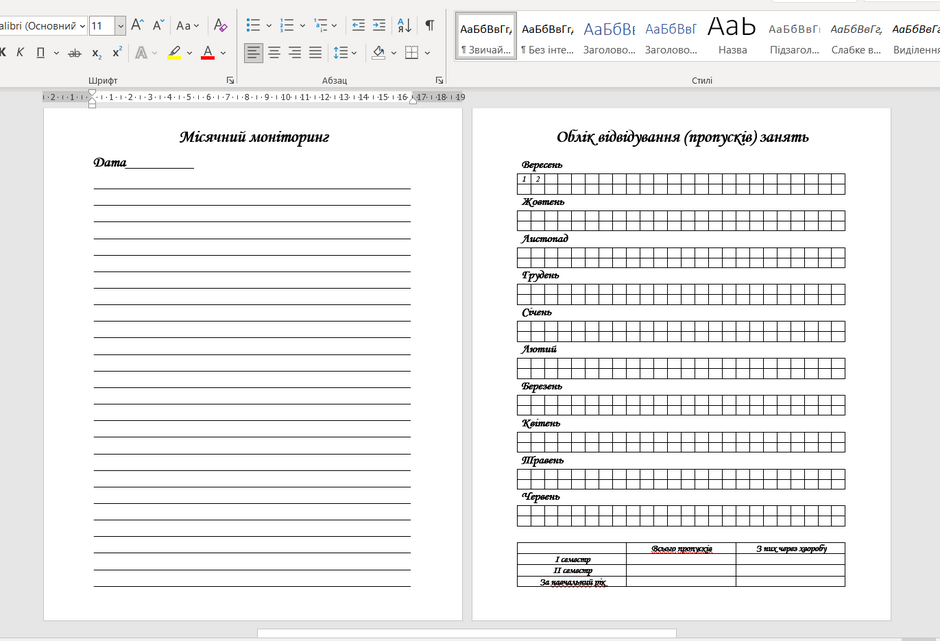The height and width of the screenshot is (641, 940).
Task: Open the font color dropdown arrow
Action: tap(223, 53)
